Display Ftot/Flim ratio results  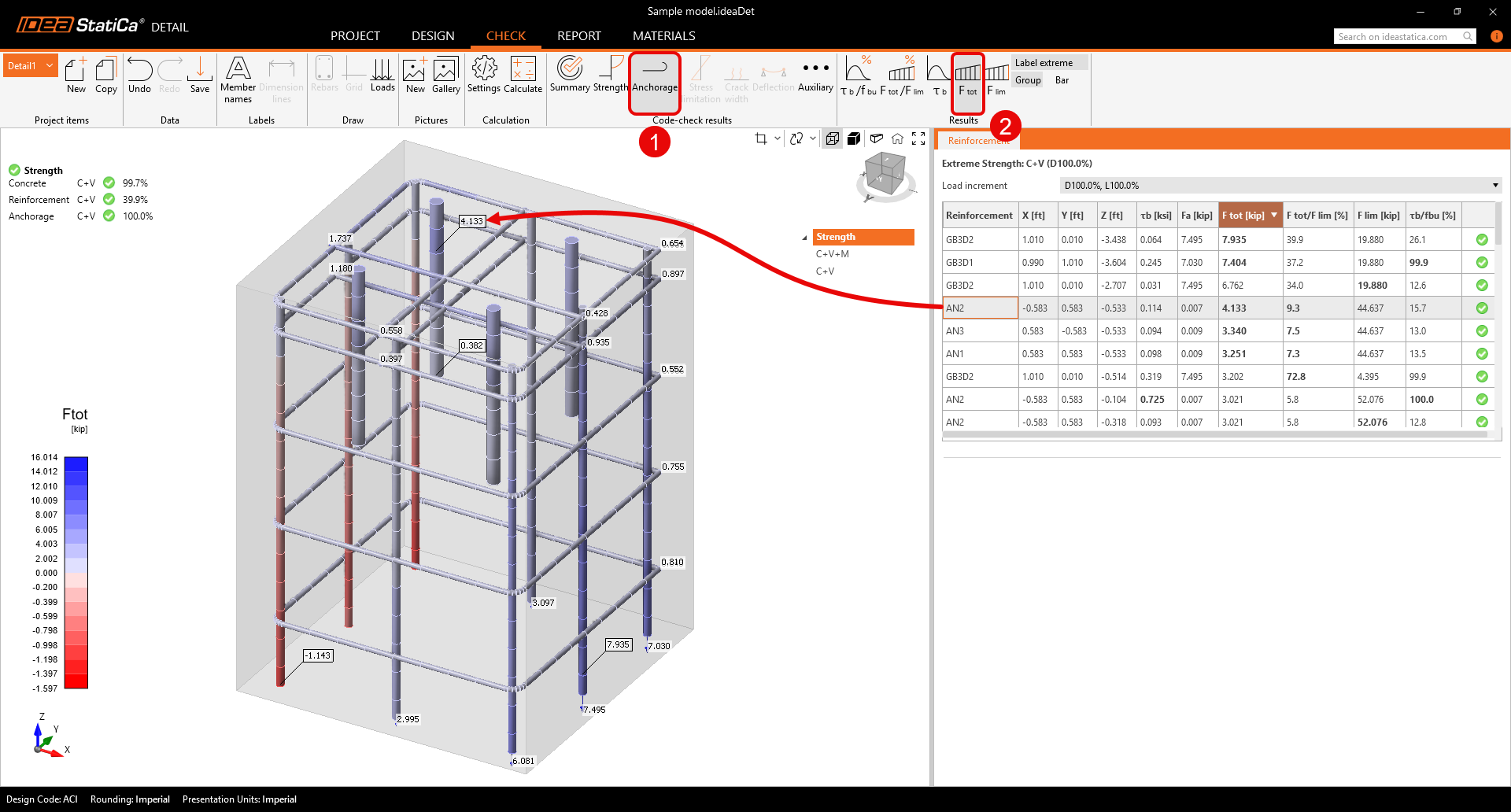(x=901, y=76)
